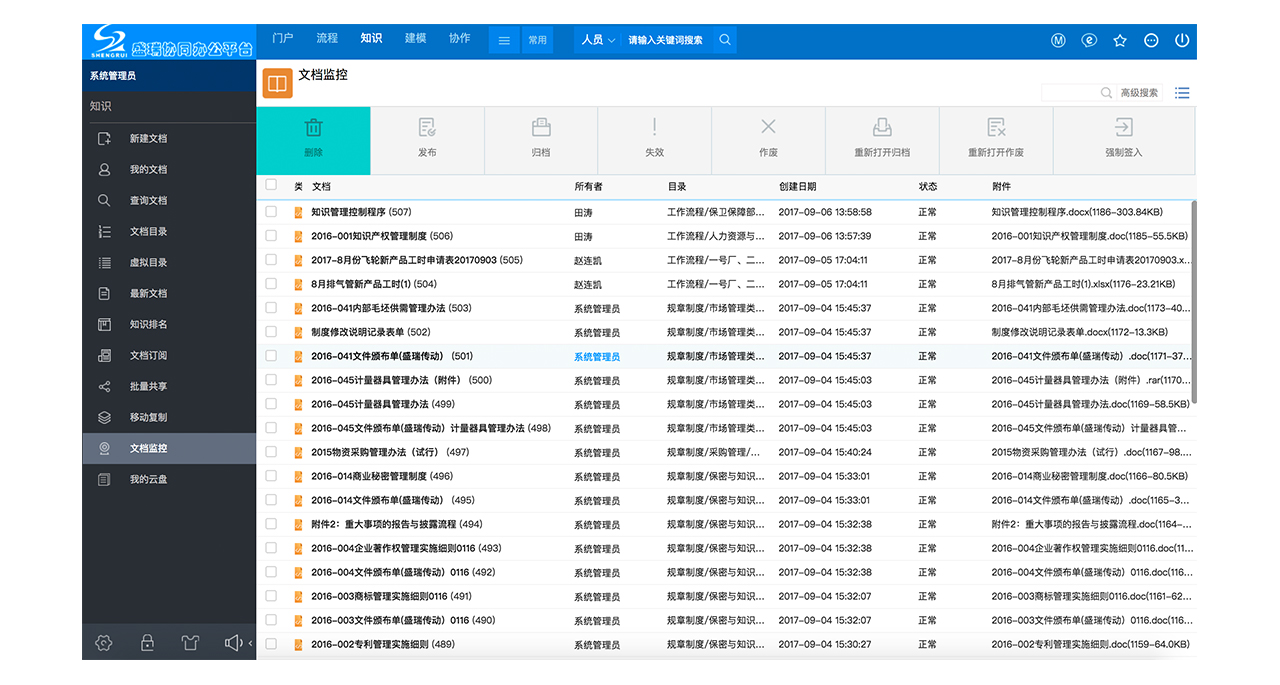The image size is (1280, 685).
Task: Check the box for 知识管理控制程序 (507)
Action: [x=271, y=212]
